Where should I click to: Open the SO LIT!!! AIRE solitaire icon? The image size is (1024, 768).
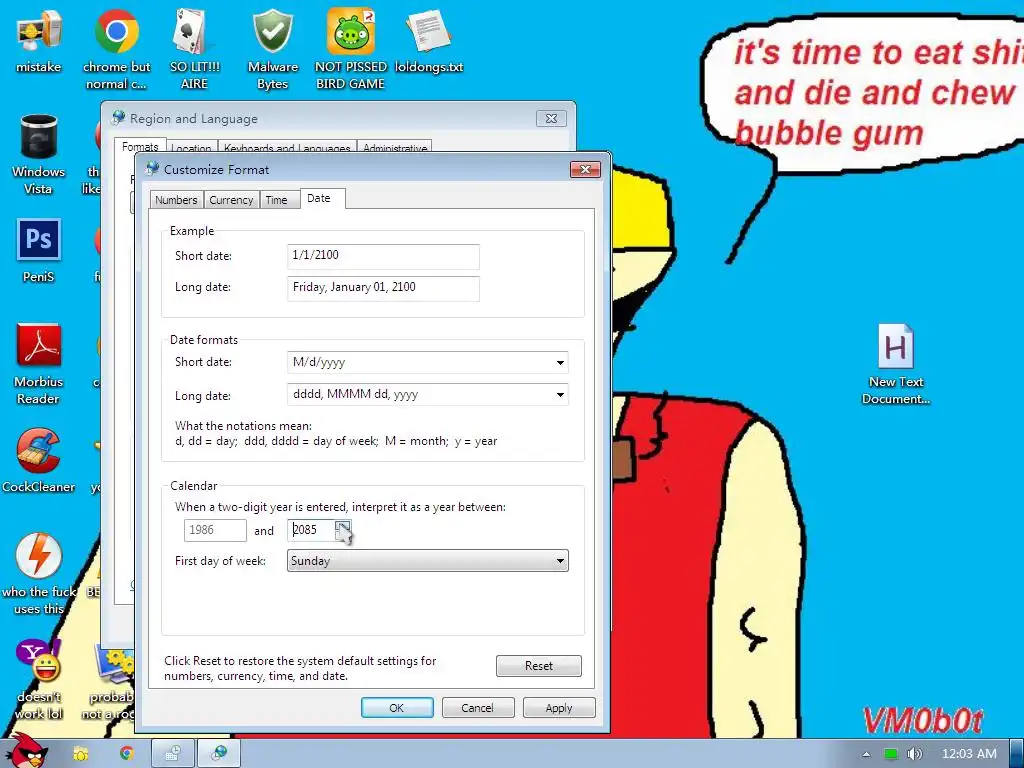pyautogui.click(x=194, y=50)
